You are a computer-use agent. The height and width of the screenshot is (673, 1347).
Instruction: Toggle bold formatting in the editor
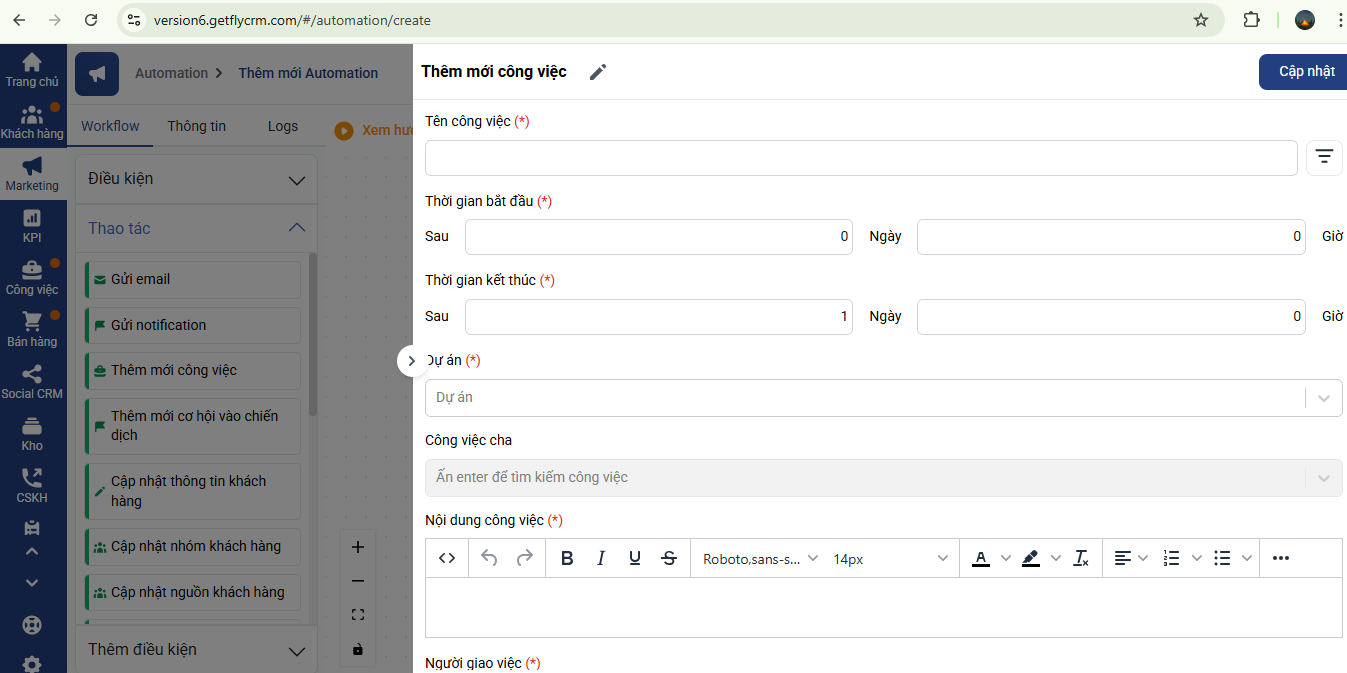[x=567, y=558]
